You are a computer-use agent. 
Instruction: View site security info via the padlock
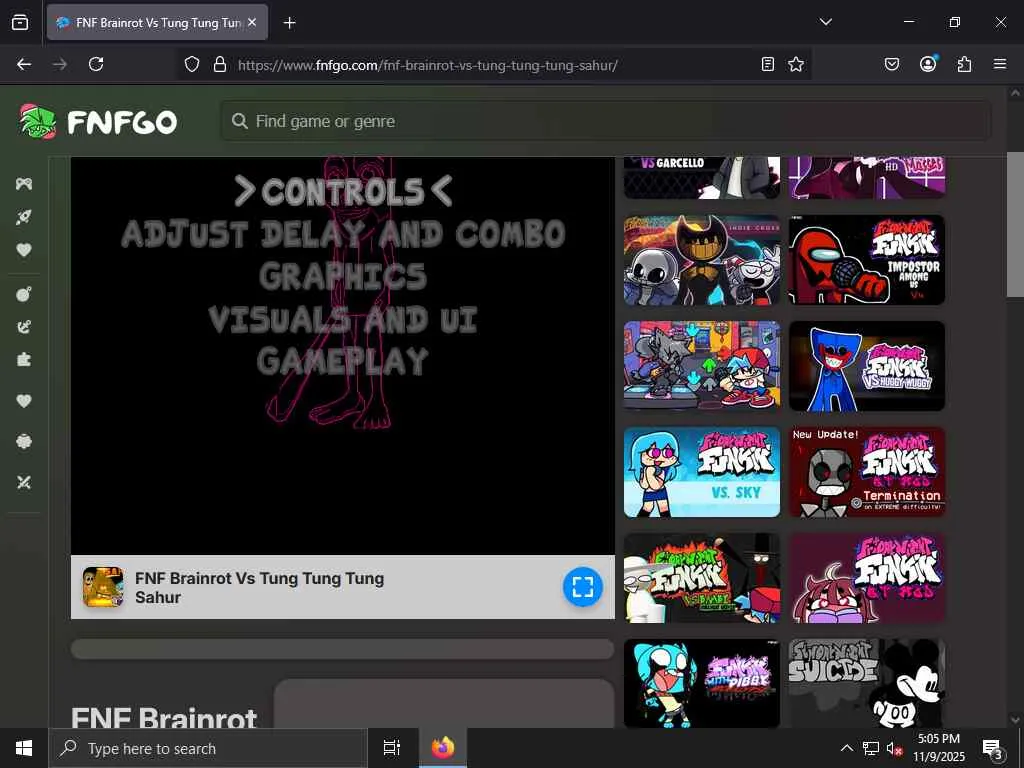coord(220,64)
